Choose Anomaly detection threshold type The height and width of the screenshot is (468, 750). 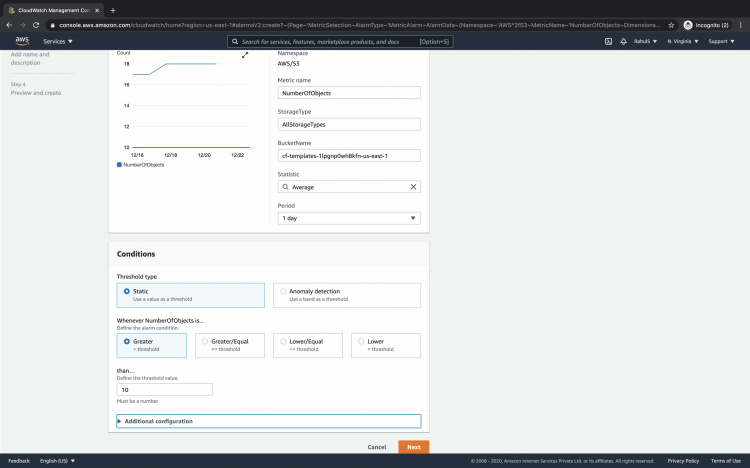tap(283, 291)
